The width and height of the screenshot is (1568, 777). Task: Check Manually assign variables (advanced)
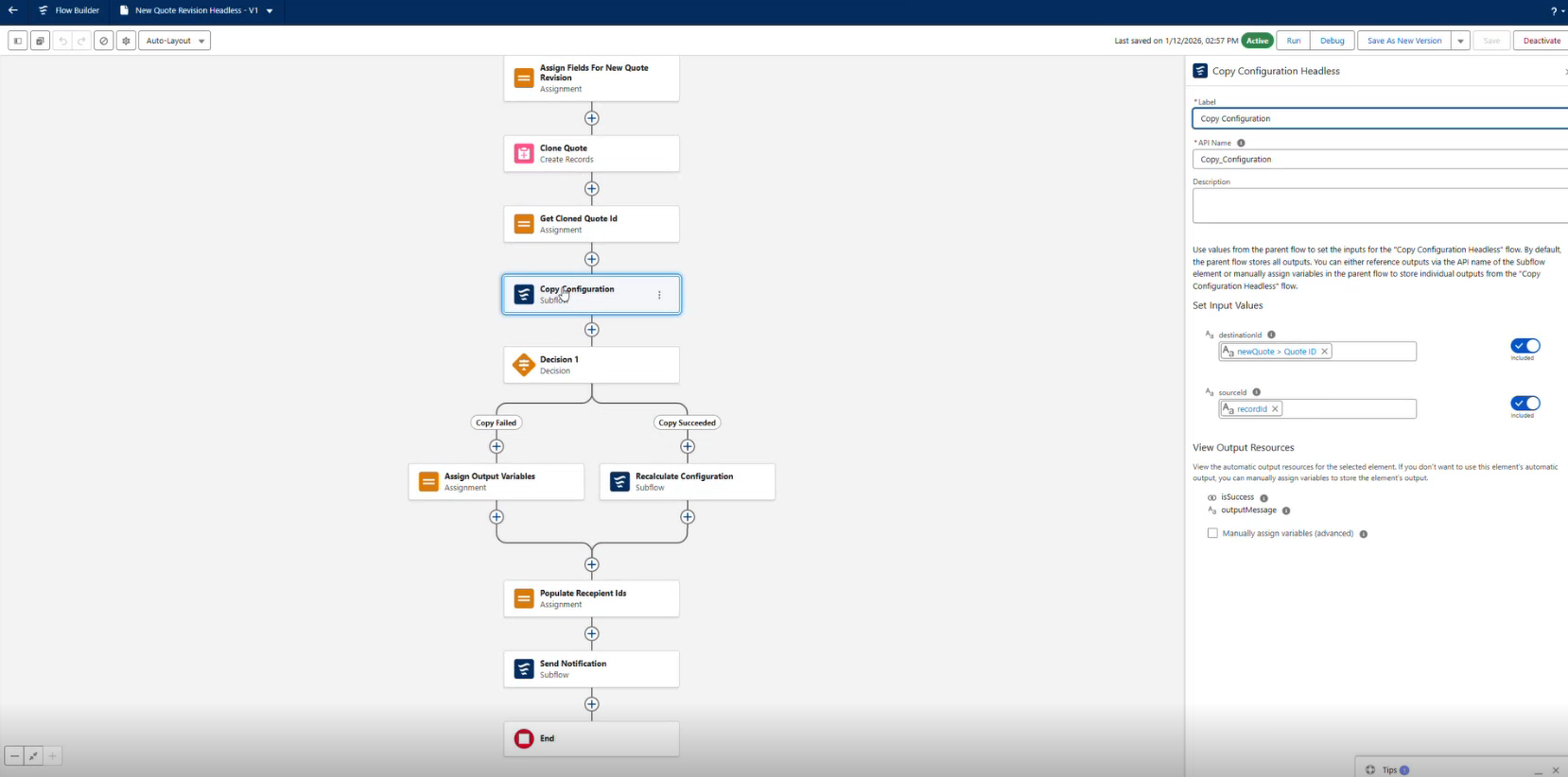pos(1212,533)
